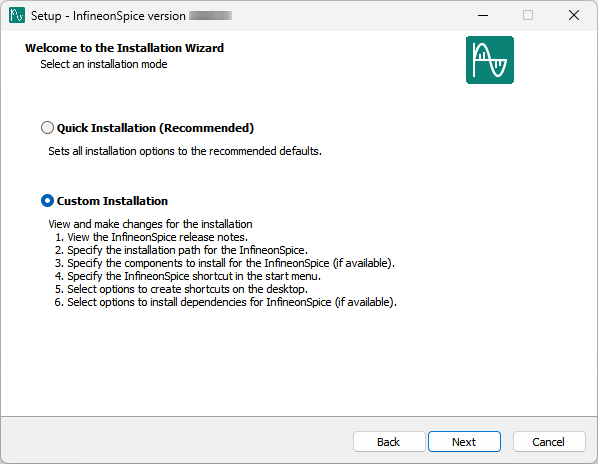Click the "Welcome to the Installation Wizard" heading

[x=124, y=48]
